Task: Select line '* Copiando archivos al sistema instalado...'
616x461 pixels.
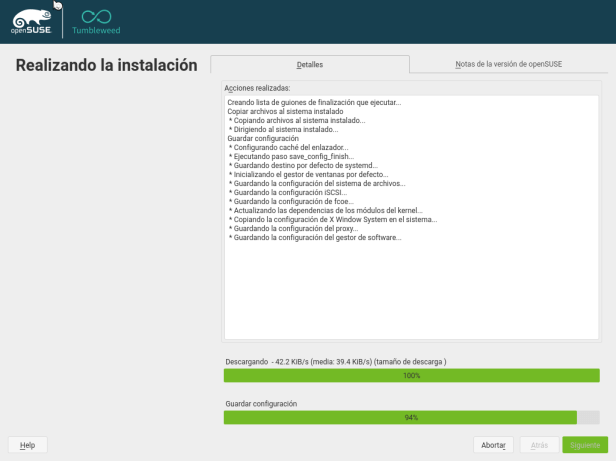Action: tap(297, 120)
